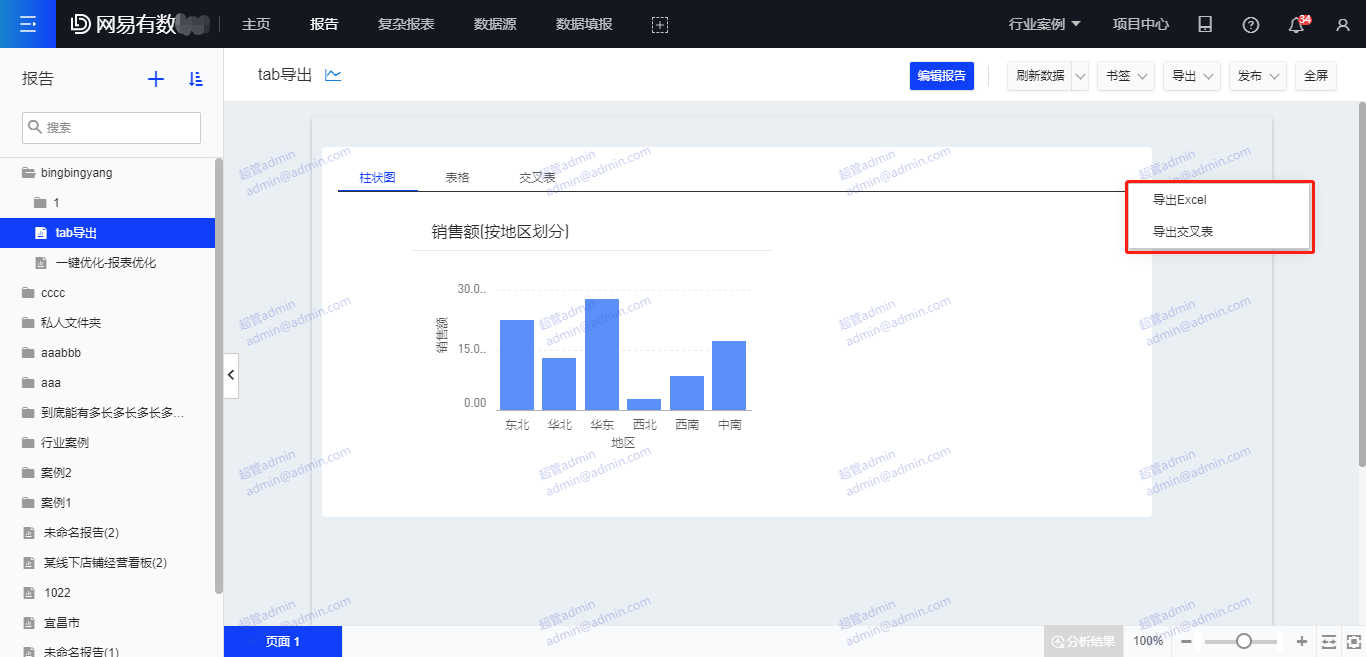
Task: Open the 行业案例 project dropdown
Action: pos(1045,24)
